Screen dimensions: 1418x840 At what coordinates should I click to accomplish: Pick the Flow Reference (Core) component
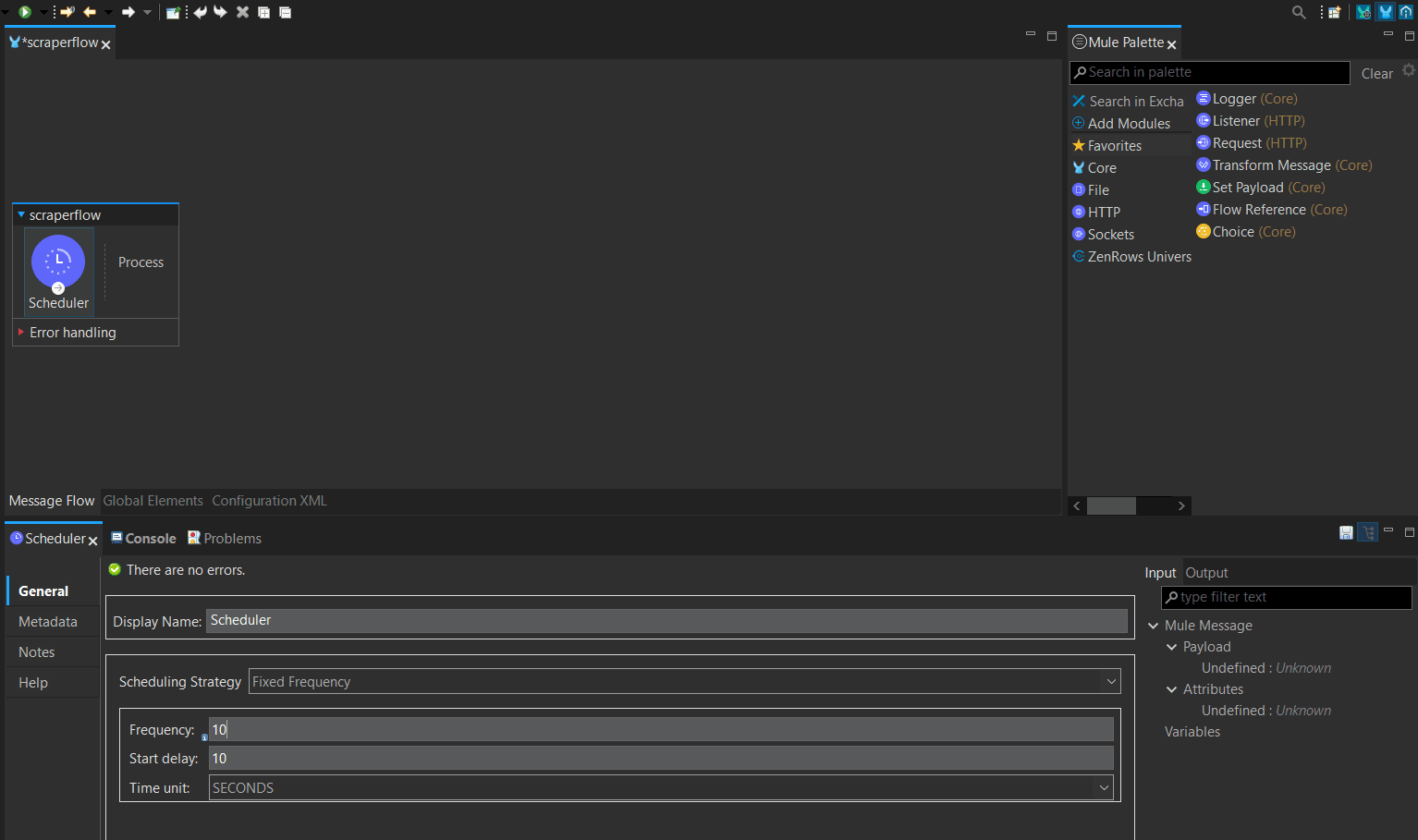[x=1272, y=210]
